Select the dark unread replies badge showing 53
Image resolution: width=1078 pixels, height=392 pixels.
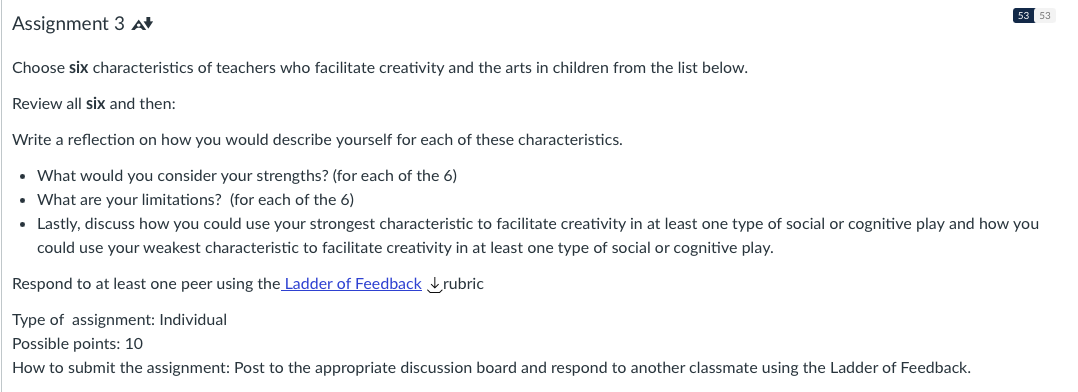(x=1023, y=15)
